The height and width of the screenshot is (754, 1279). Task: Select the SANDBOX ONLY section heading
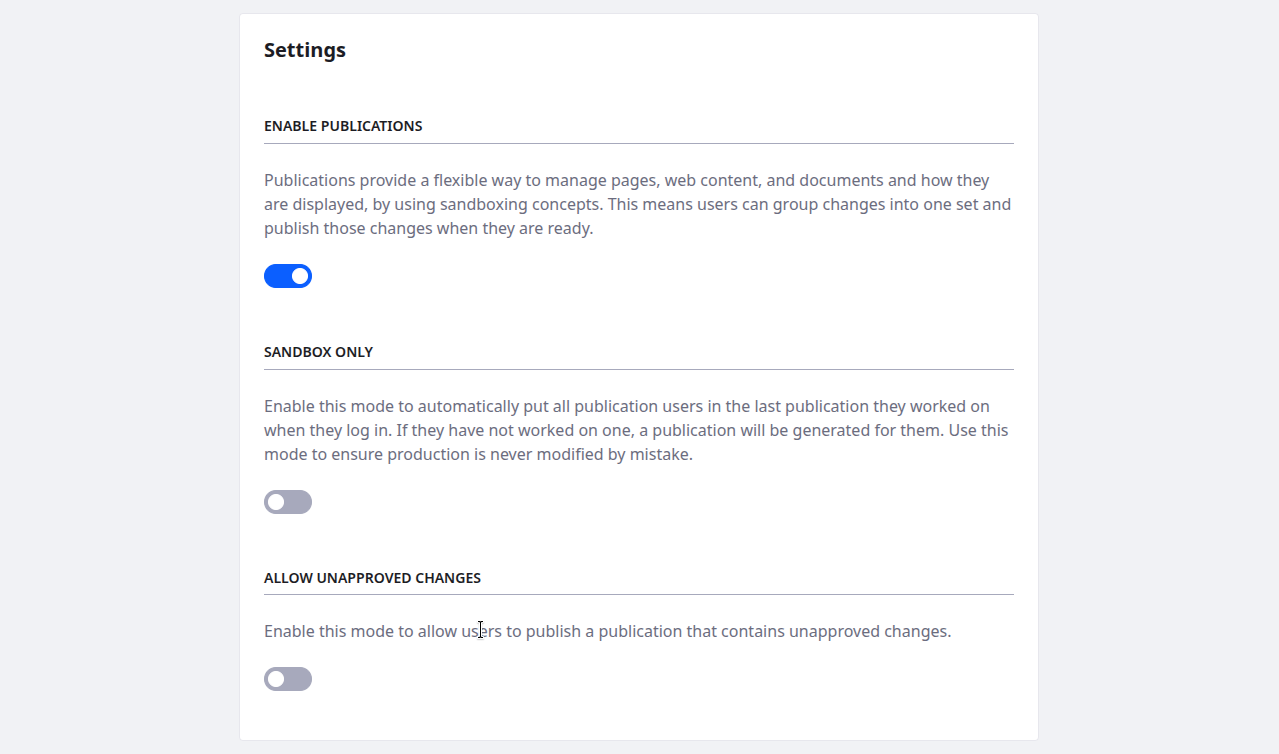318,352
